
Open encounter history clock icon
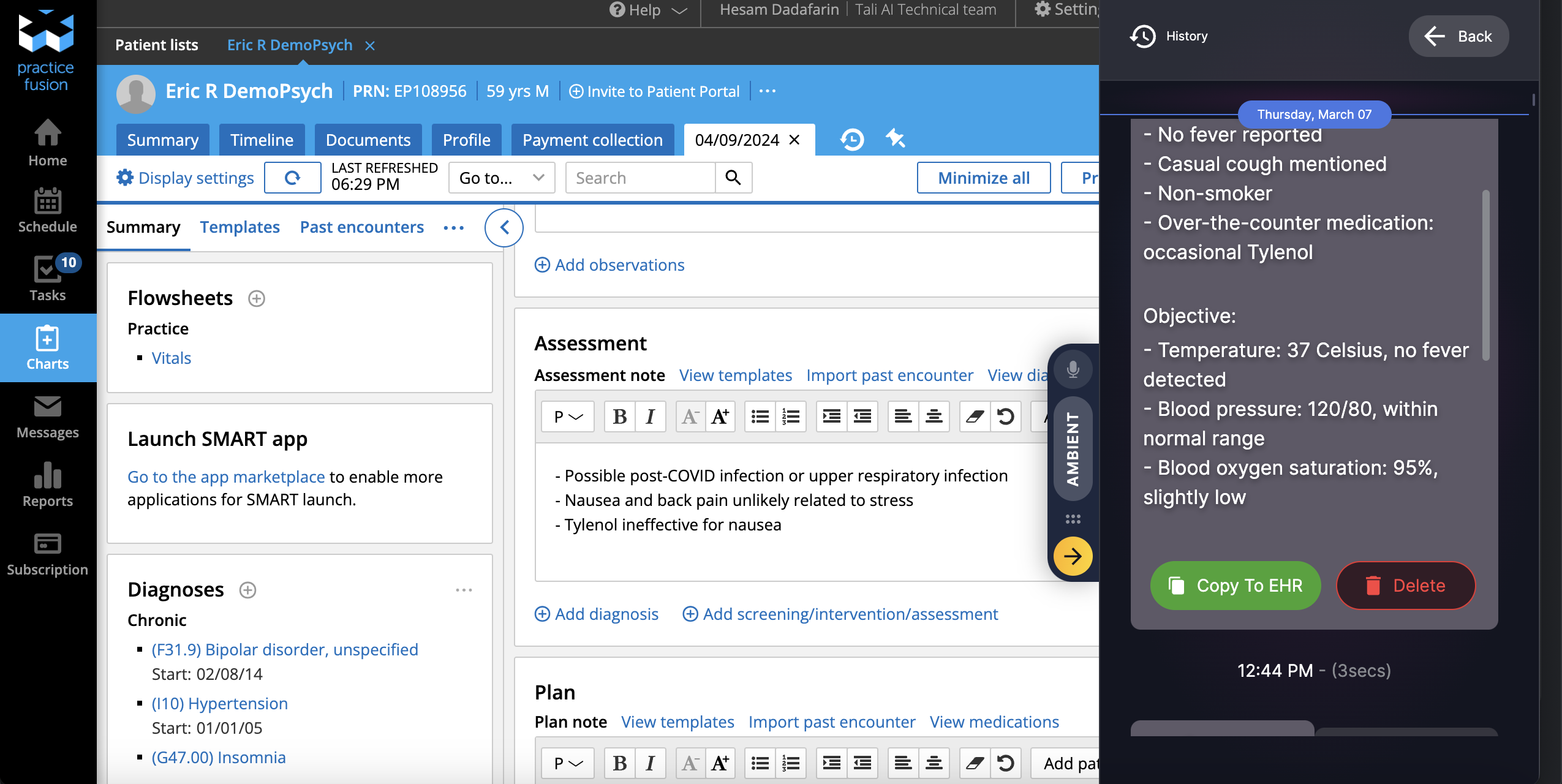tap(851, 140)
